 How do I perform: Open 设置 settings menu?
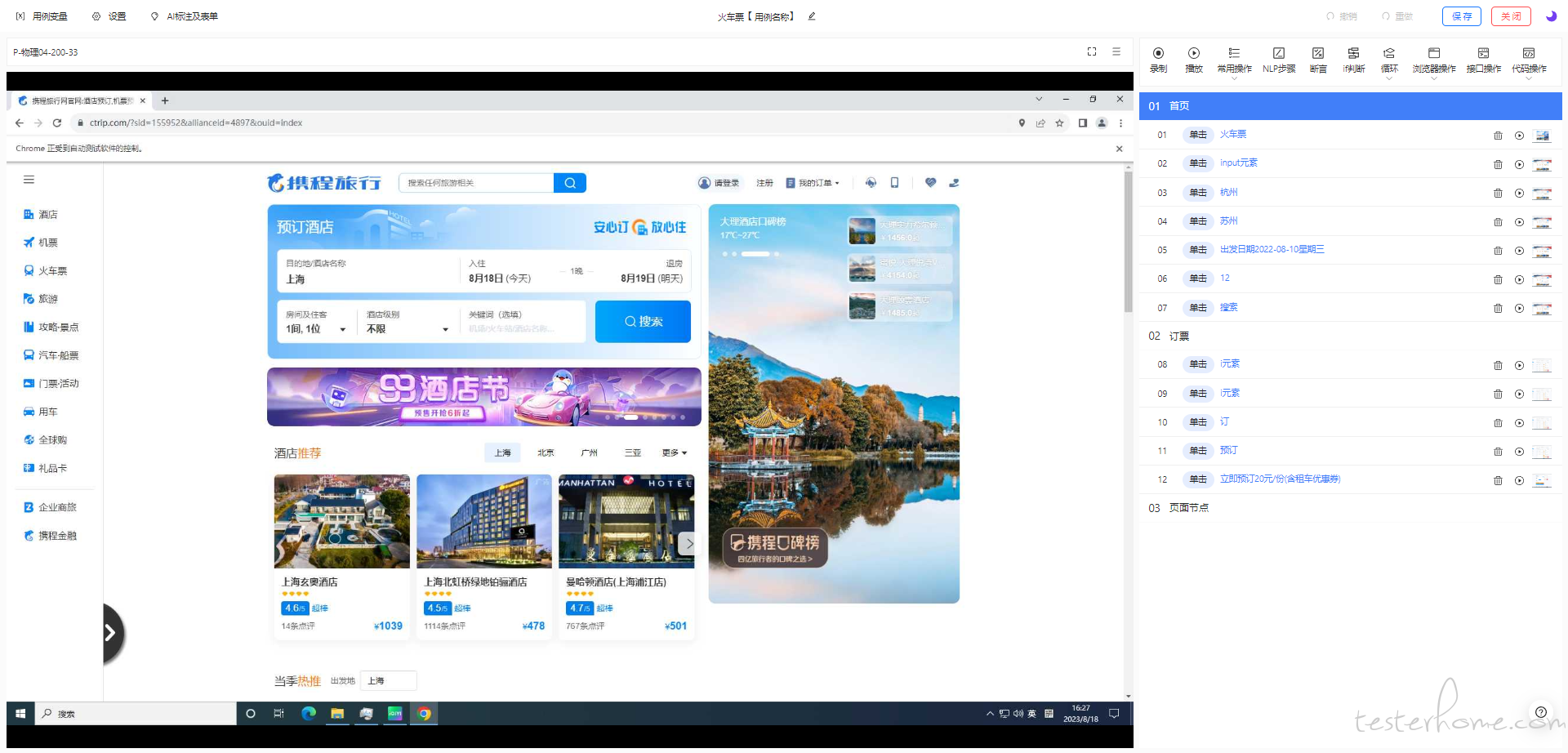[109, 16]
